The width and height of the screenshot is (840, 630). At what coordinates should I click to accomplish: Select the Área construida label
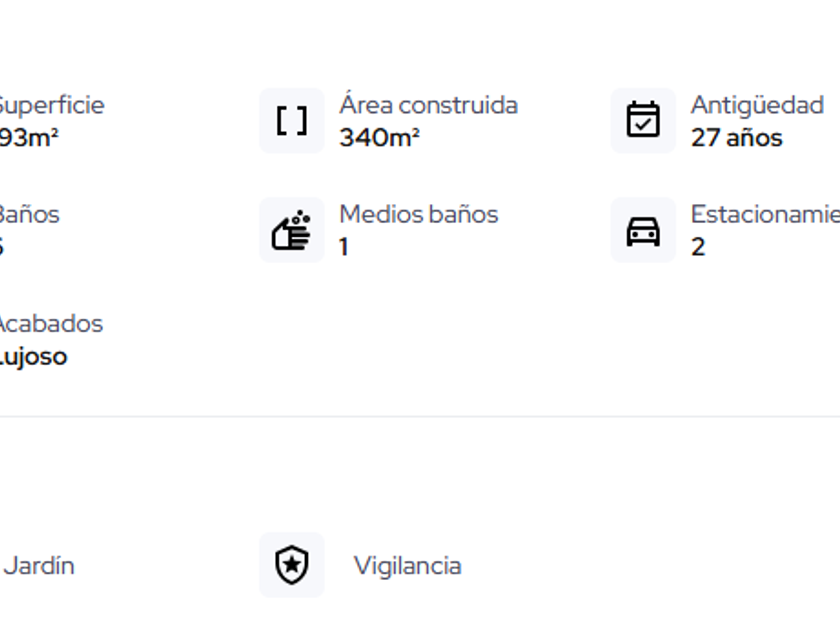[x=428, y=105]
